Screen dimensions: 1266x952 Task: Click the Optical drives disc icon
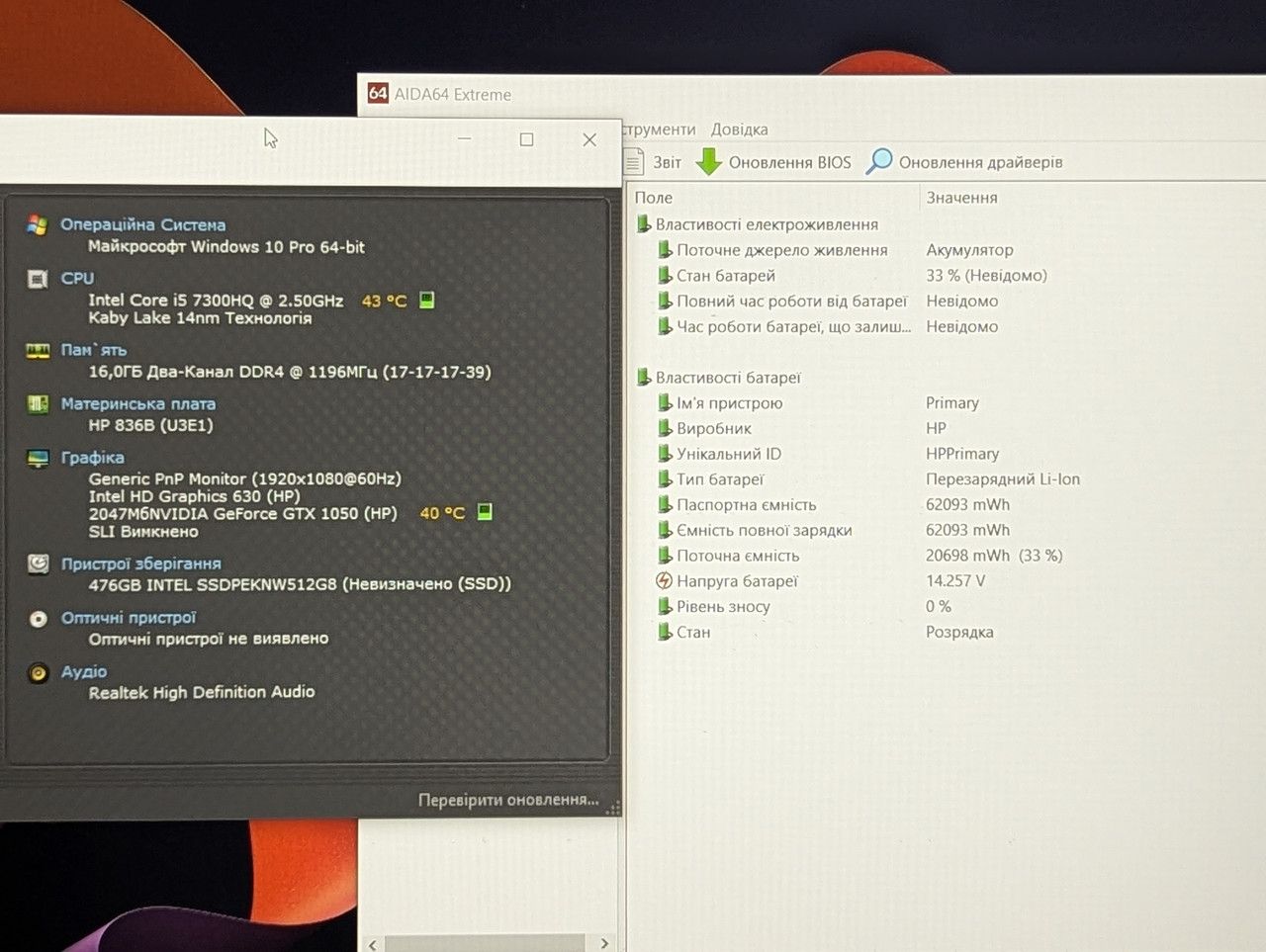coord(38,619)
